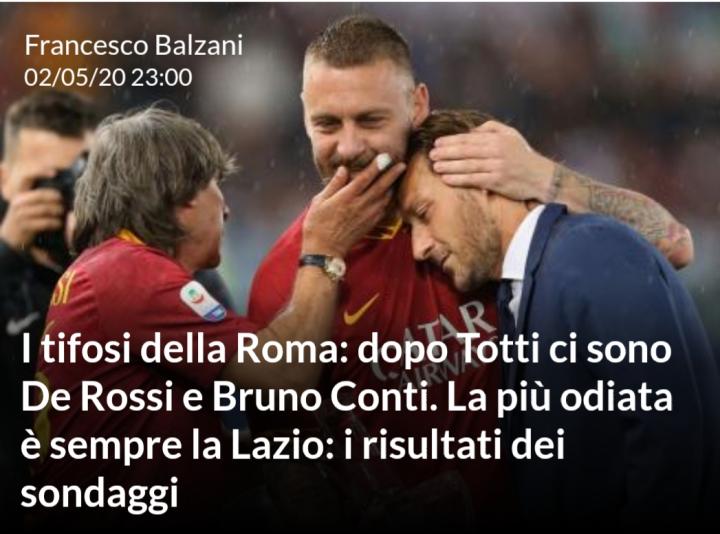Click the word "Lazio" in the headline
The image size is (720, 534).
275,445
